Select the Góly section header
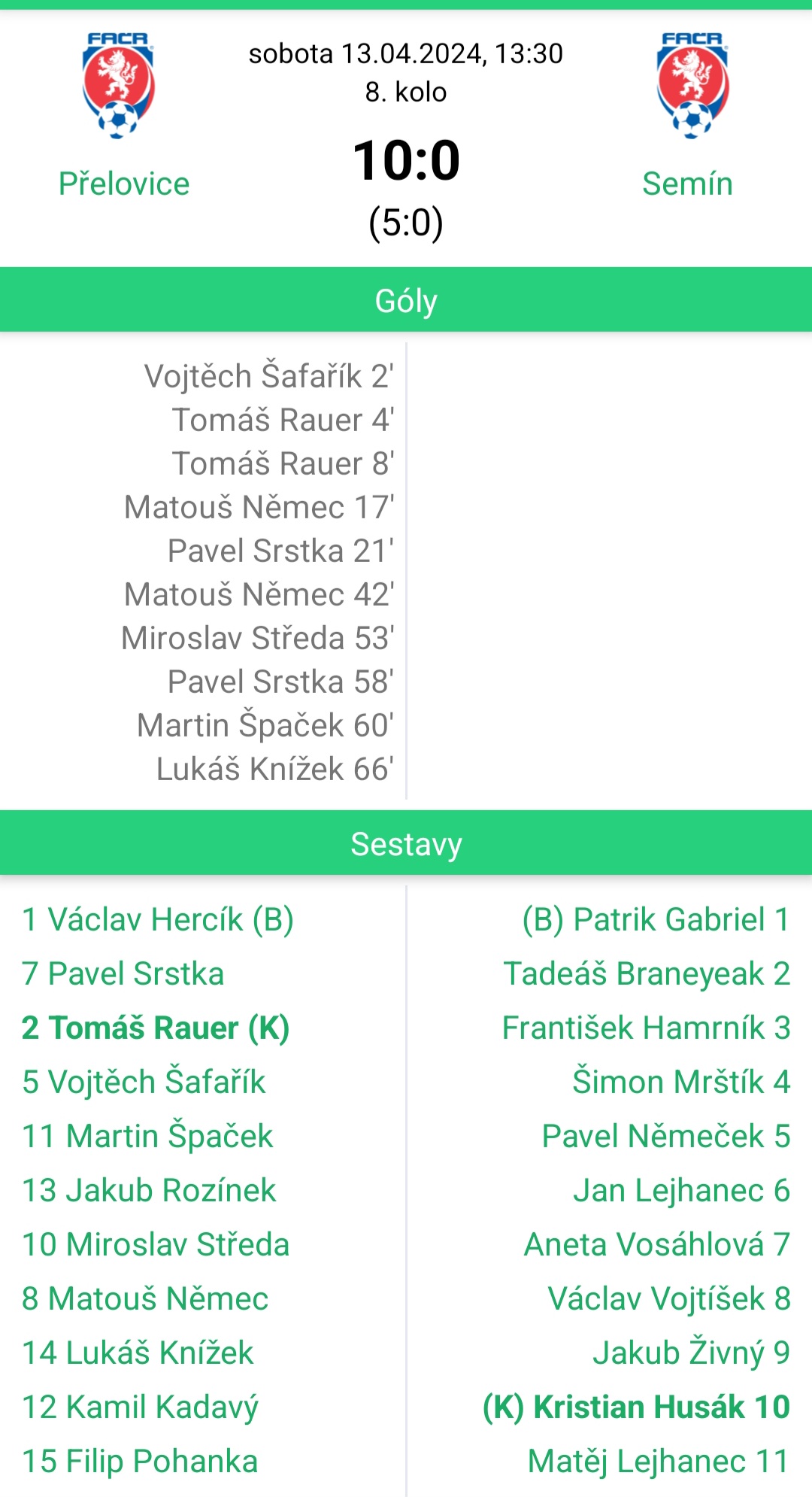The width and height of the screenshot is (812, 1497). 406,299
